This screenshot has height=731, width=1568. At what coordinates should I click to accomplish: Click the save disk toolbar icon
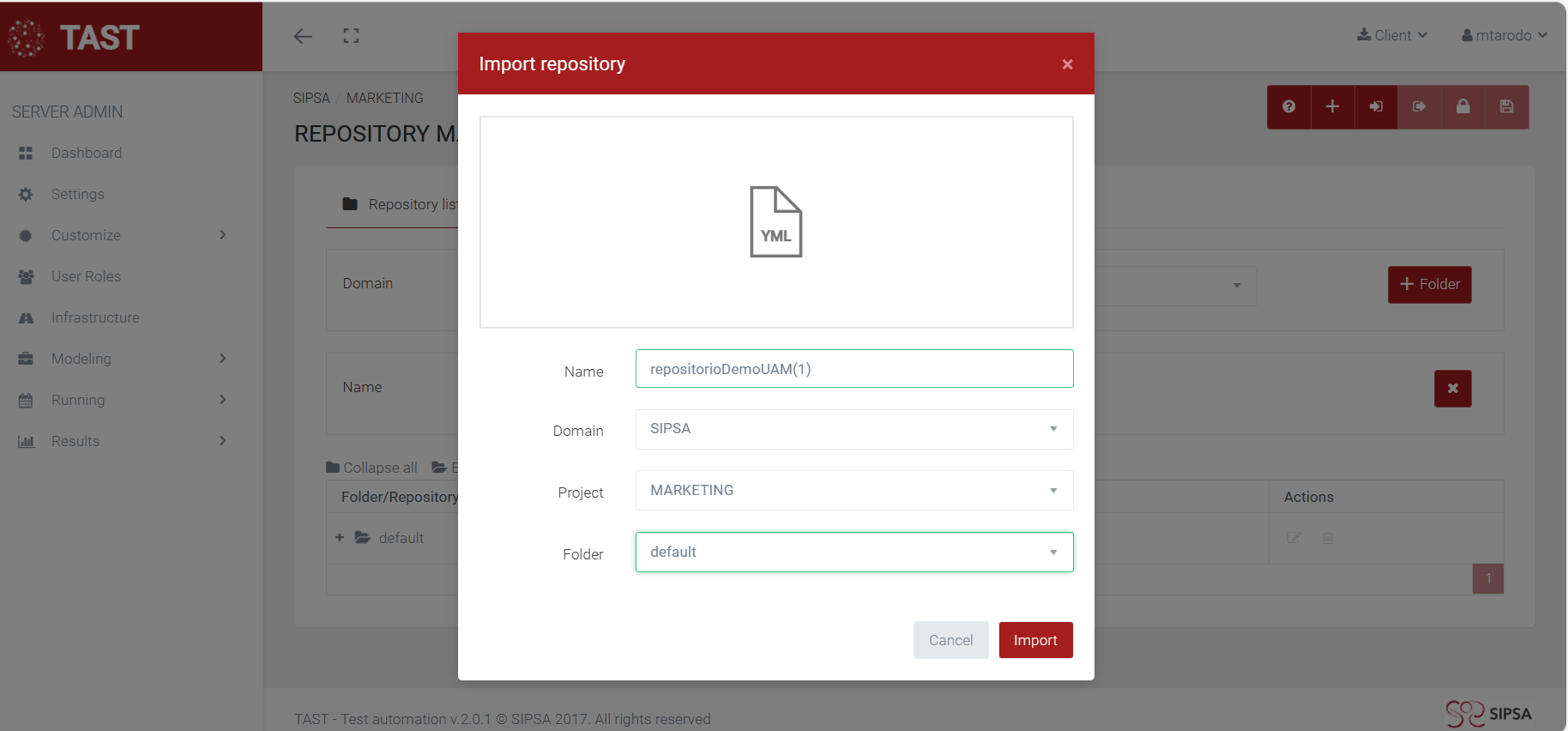point(1506,107)
